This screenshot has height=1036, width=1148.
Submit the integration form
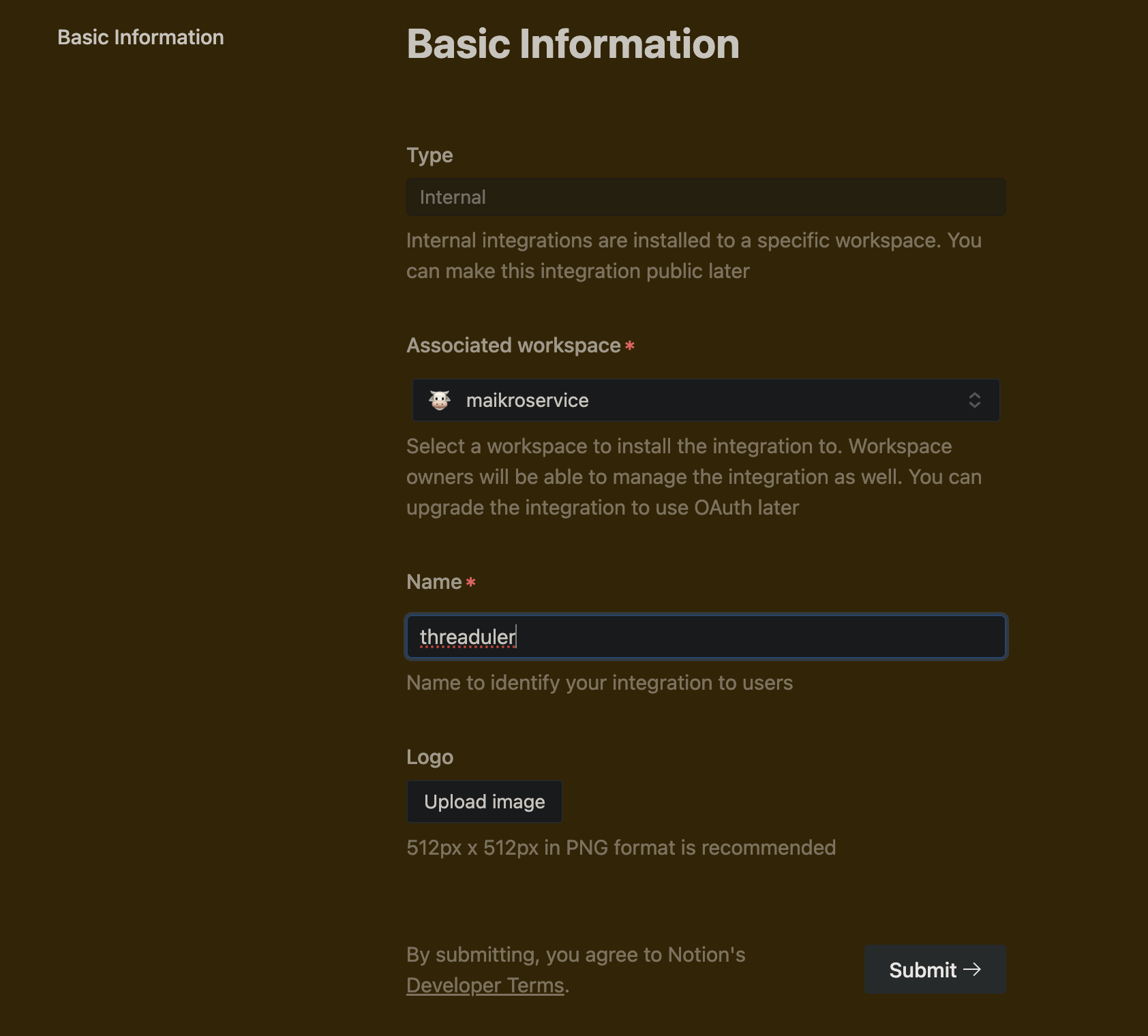coord(935,969)
